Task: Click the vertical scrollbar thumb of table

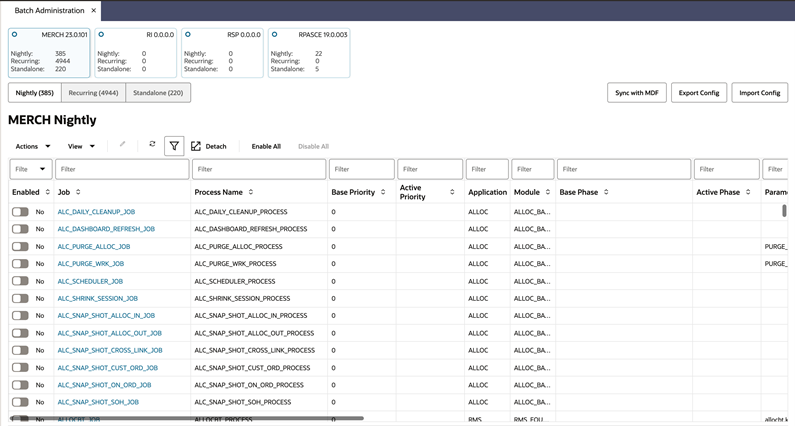Action: (x=784, y=210)
